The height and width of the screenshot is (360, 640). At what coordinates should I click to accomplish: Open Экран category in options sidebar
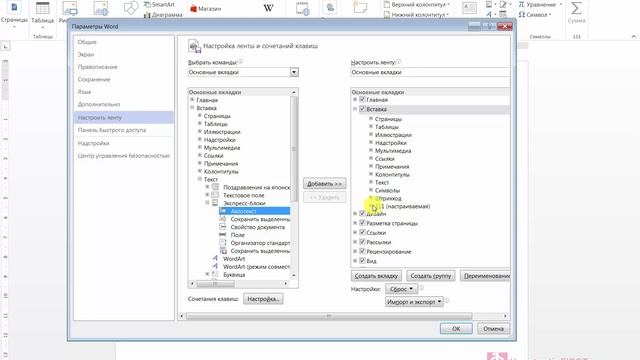86,54
